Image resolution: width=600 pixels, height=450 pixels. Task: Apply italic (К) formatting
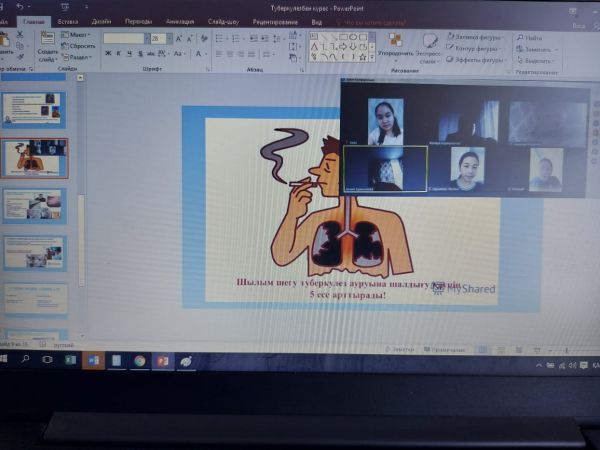coord(117,54)
